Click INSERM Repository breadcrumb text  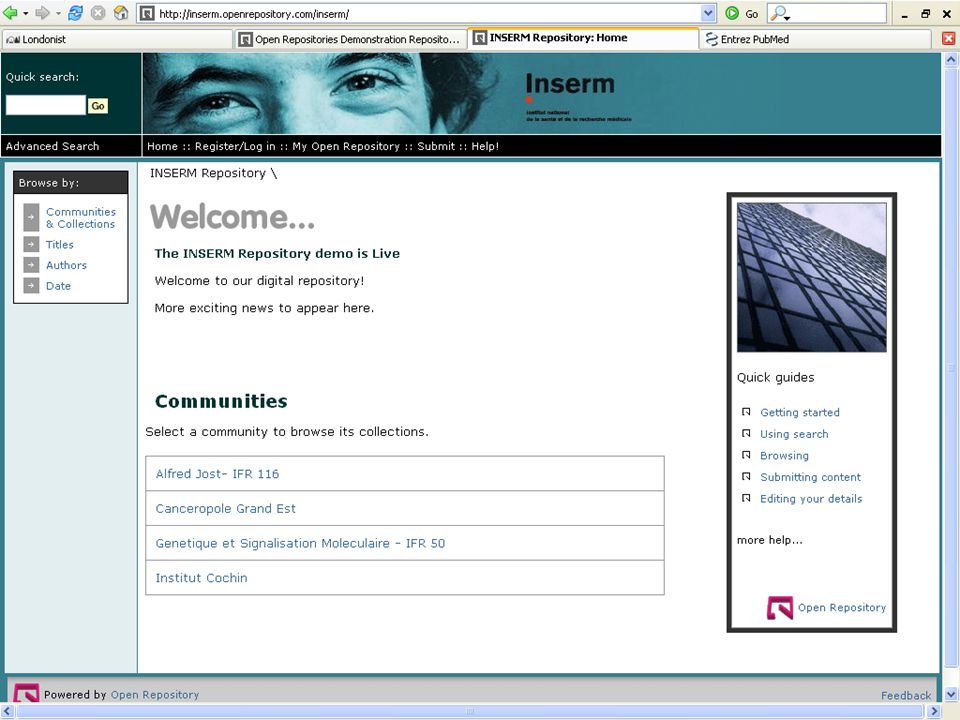tap(208, 173)
